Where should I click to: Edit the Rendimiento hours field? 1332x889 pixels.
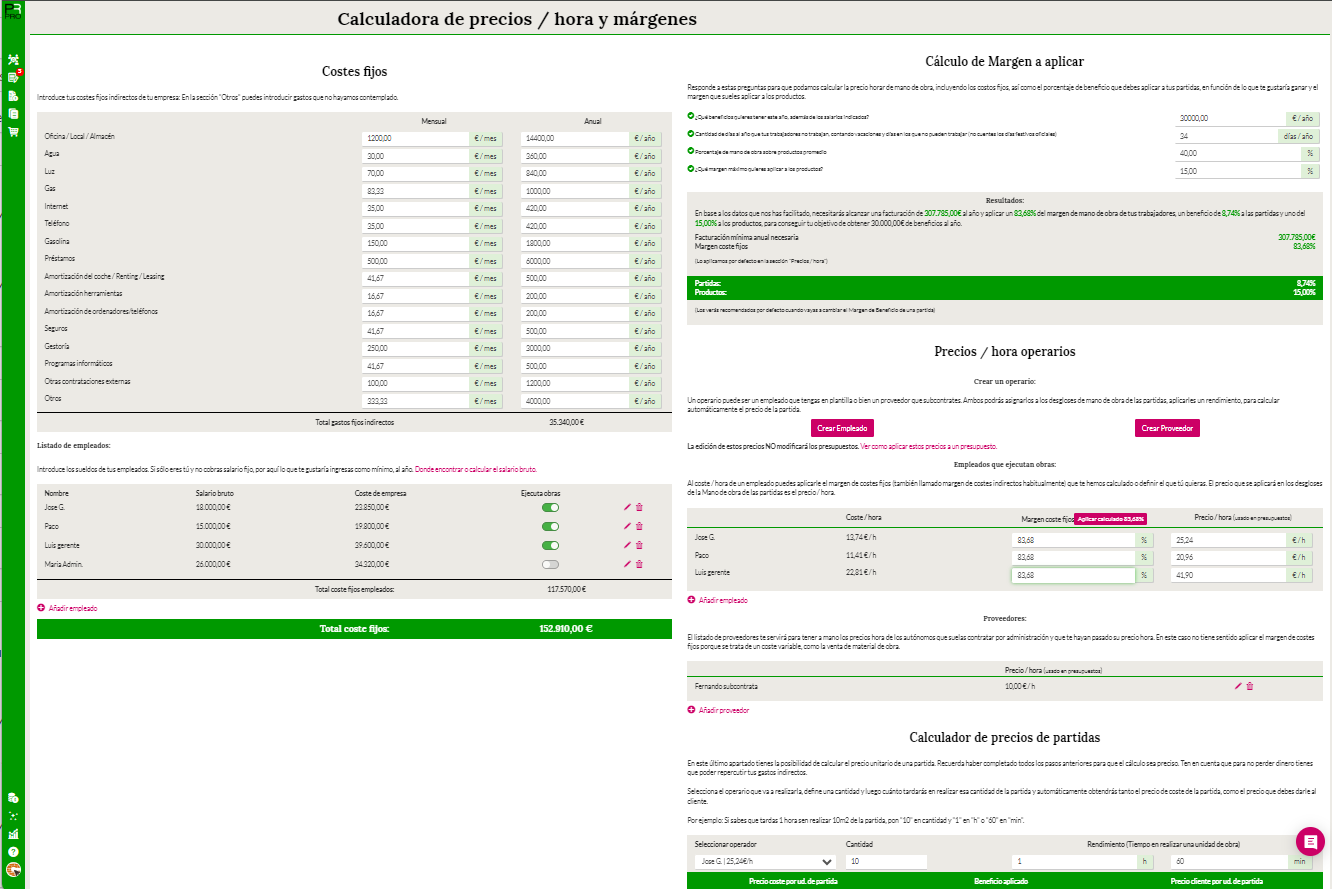tap(1073, 861)
